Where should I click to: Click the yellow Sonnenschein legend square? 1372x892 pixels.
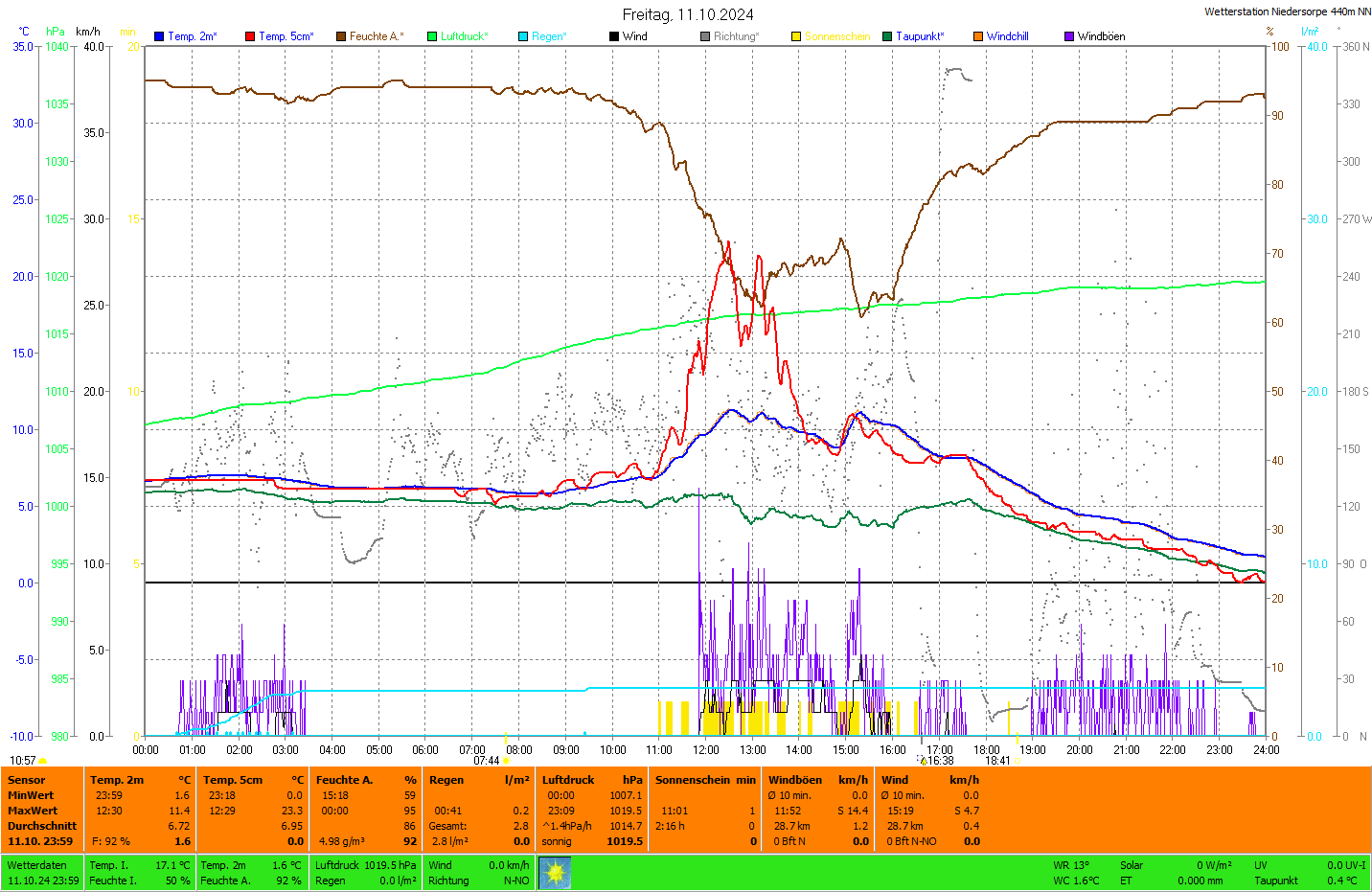[796, 36]
